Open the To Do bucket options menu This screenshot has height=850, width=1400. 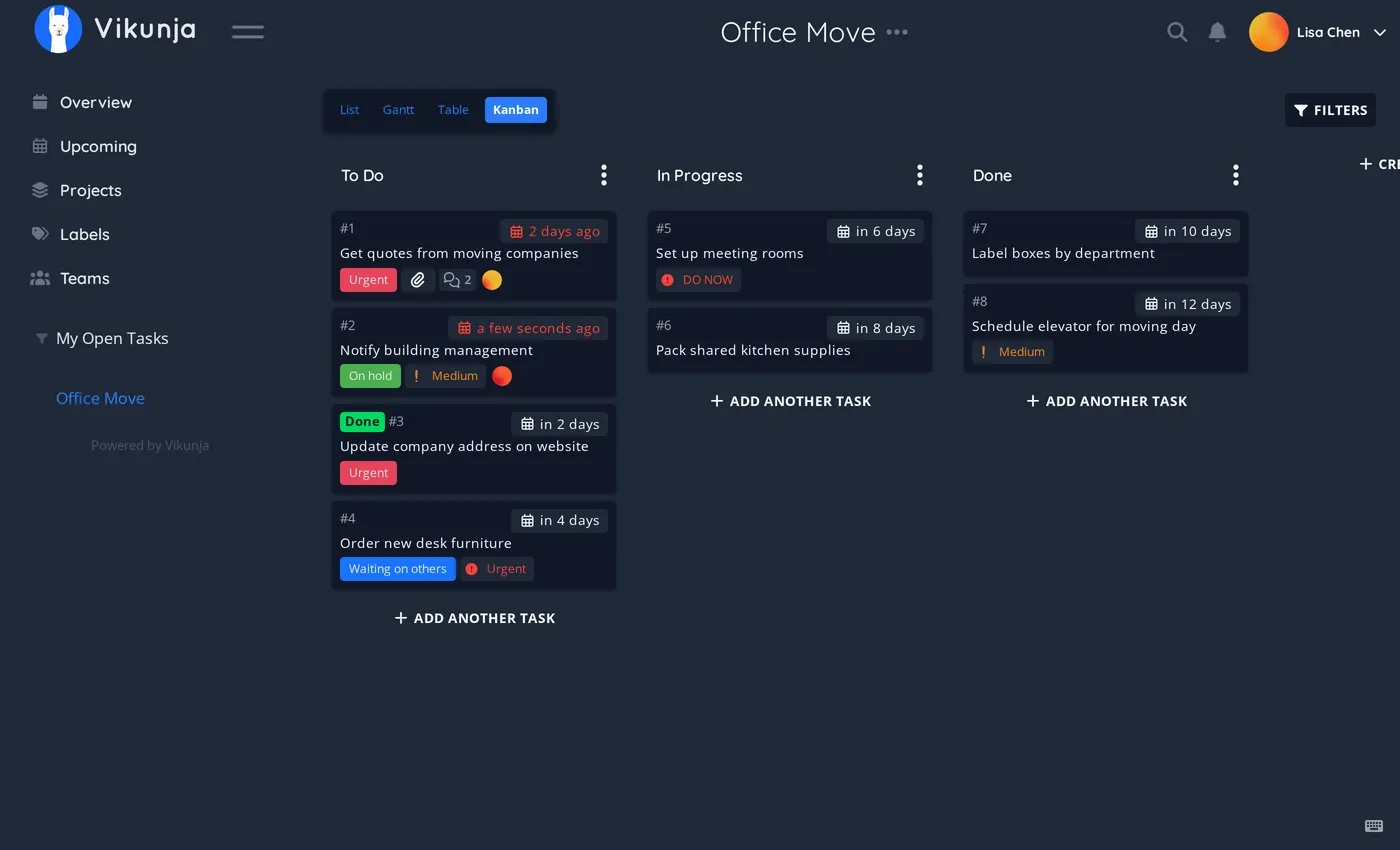[x=603, y=175]
